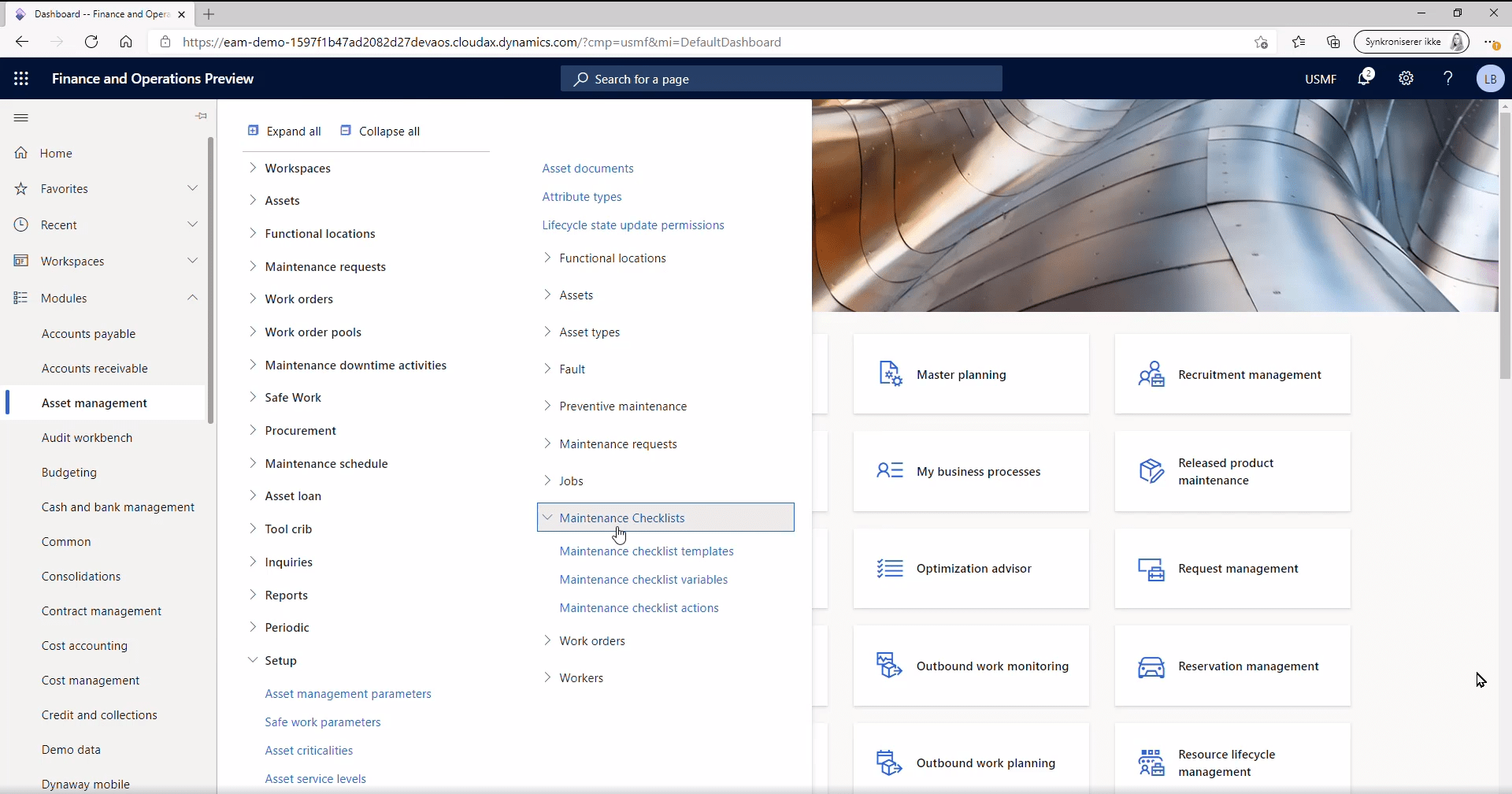Screen dimensions: 1512x794
Task: Click the Favorites star icon in the sidebar
Action: tap(20, 188)
